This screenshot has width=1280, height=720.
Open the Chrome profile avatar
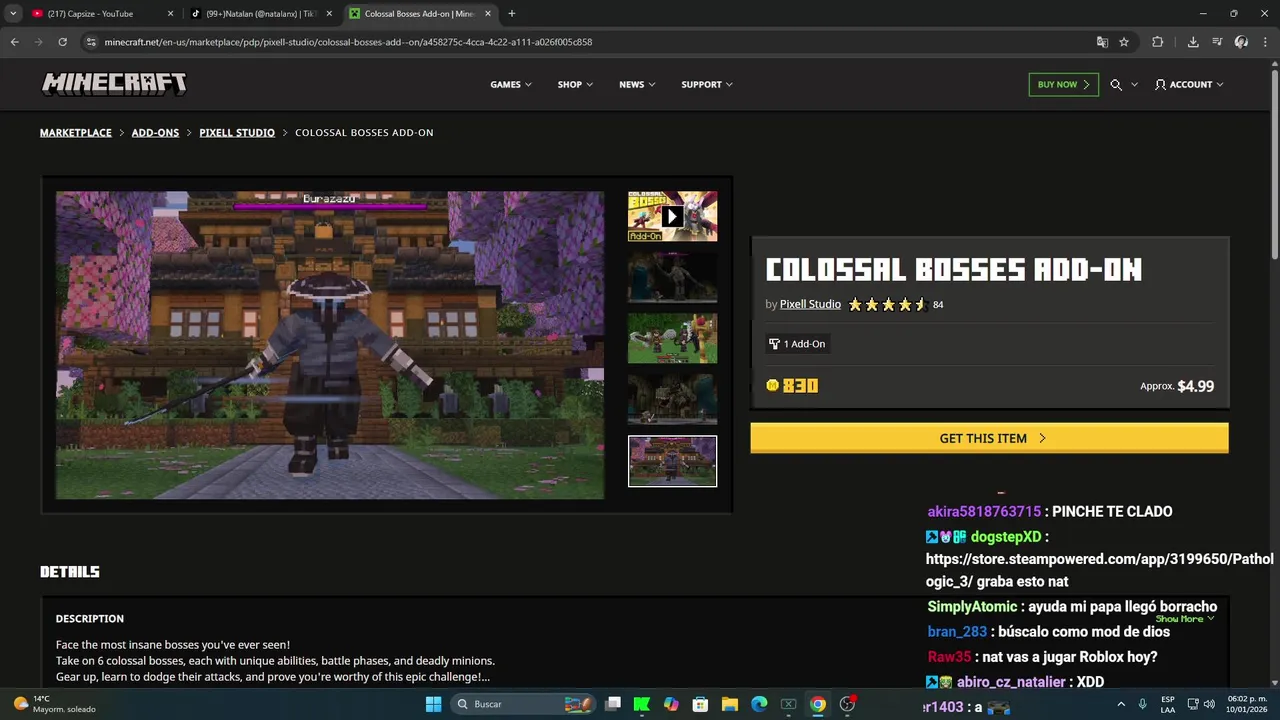point(1241,42)
